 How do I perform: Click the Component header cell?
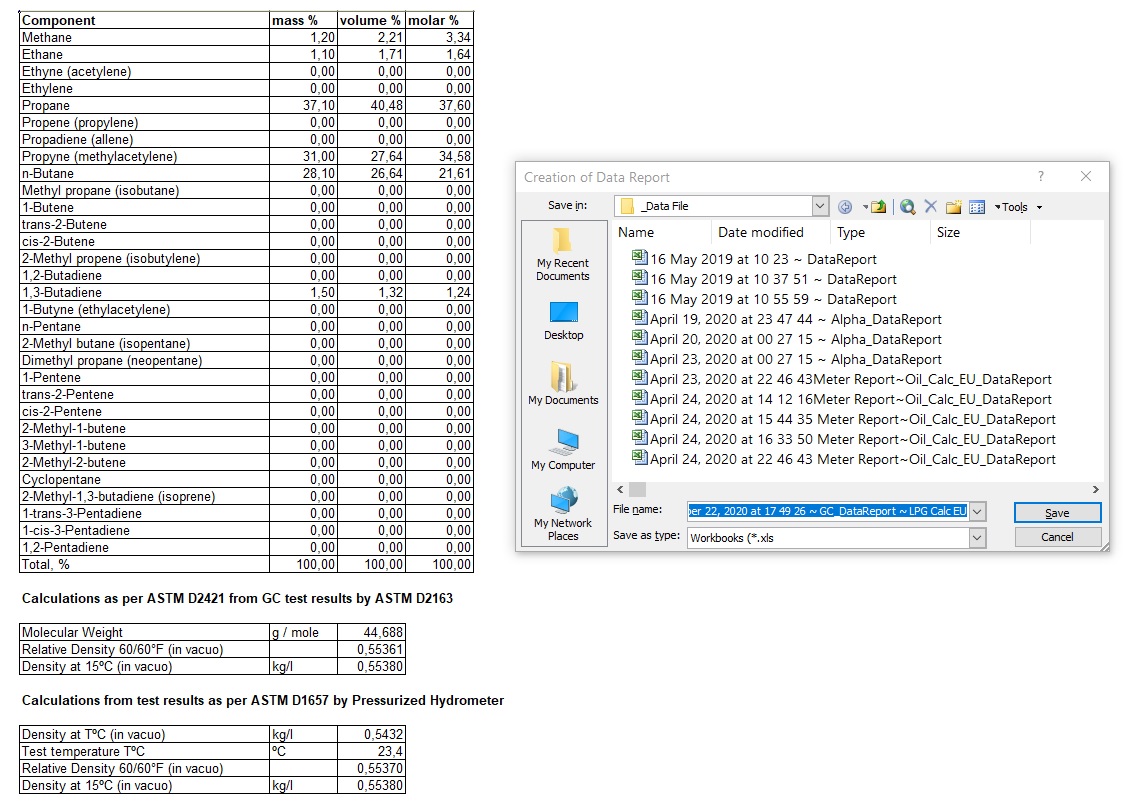tap(144, 20)
